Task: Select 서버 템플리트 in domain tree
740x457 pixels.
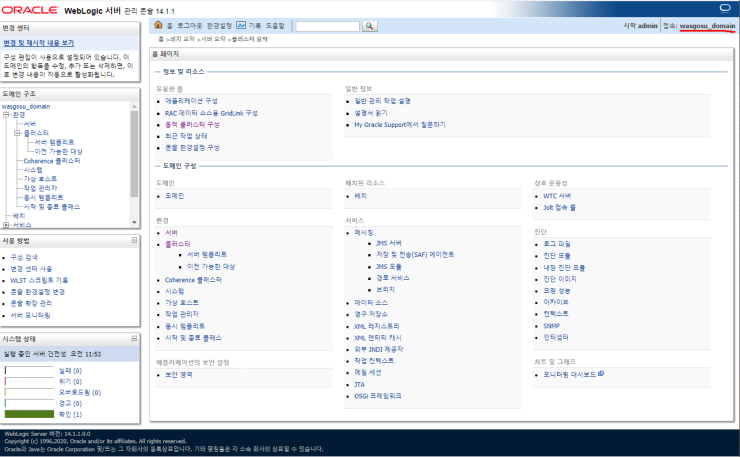Action: 54,142
